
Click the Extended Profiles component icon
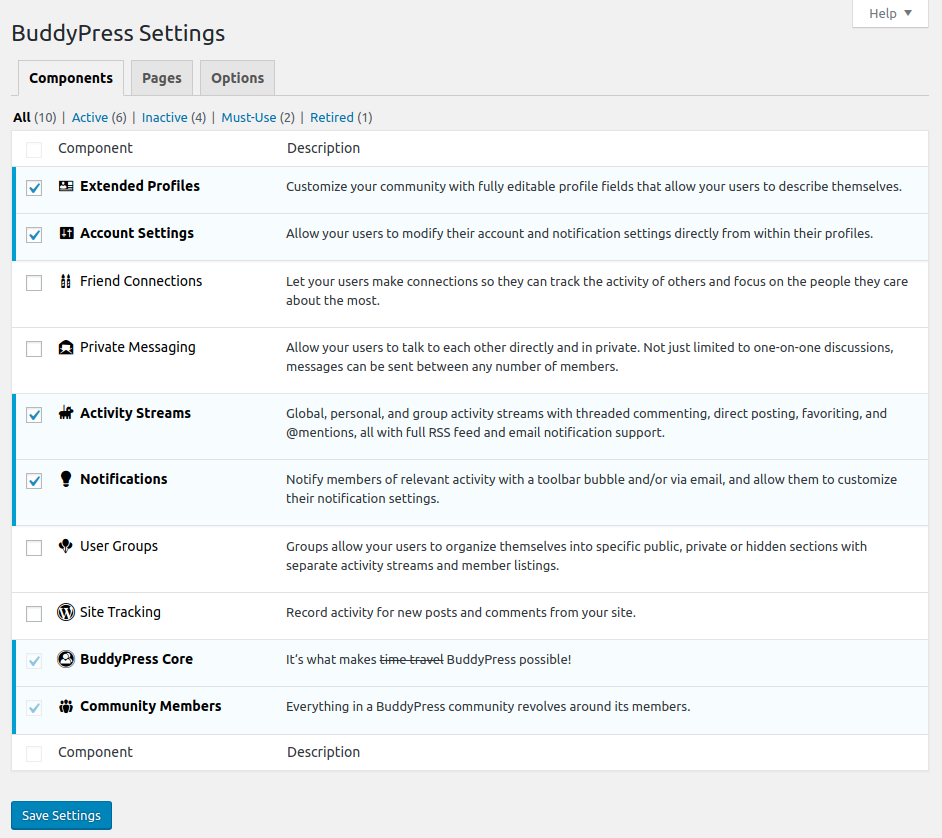pyautogui.click(x=66, y=186)
